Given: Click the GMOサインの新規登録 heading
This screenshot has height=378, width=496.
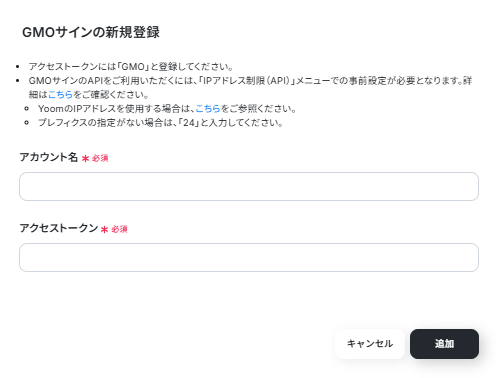Looking at the screenshot, I should (x=91, y=32).
